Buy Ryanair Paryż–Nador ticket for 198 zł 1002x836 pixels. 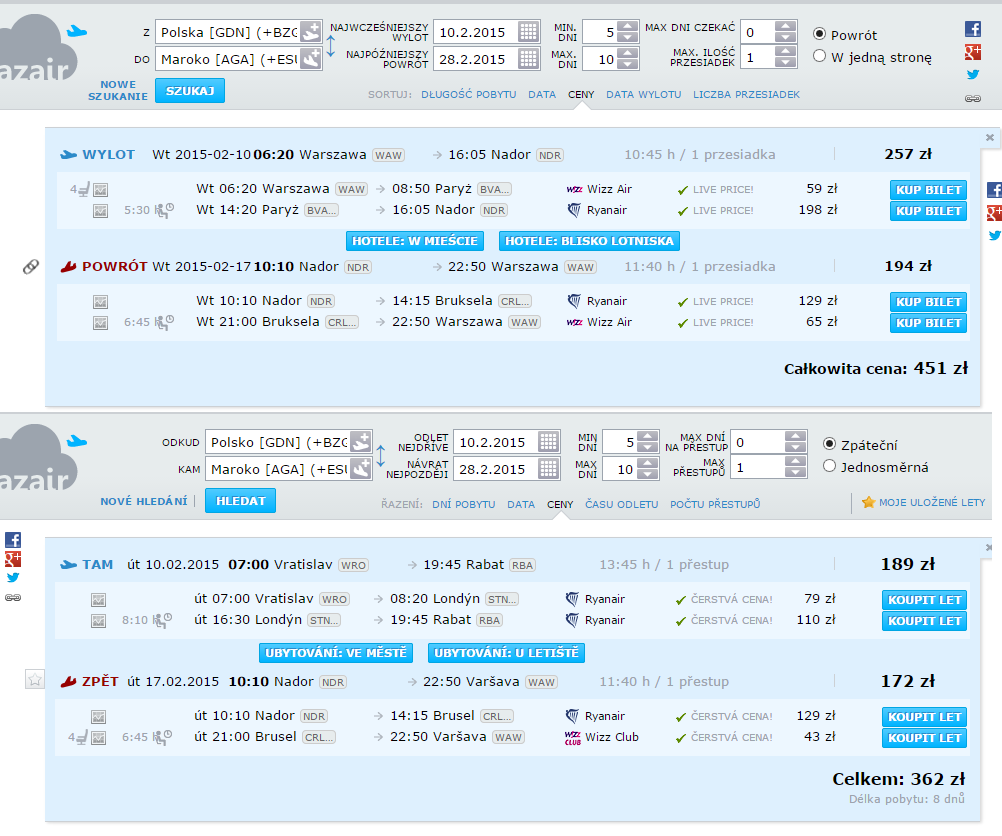pyautogui.click(x=928, y=211)
